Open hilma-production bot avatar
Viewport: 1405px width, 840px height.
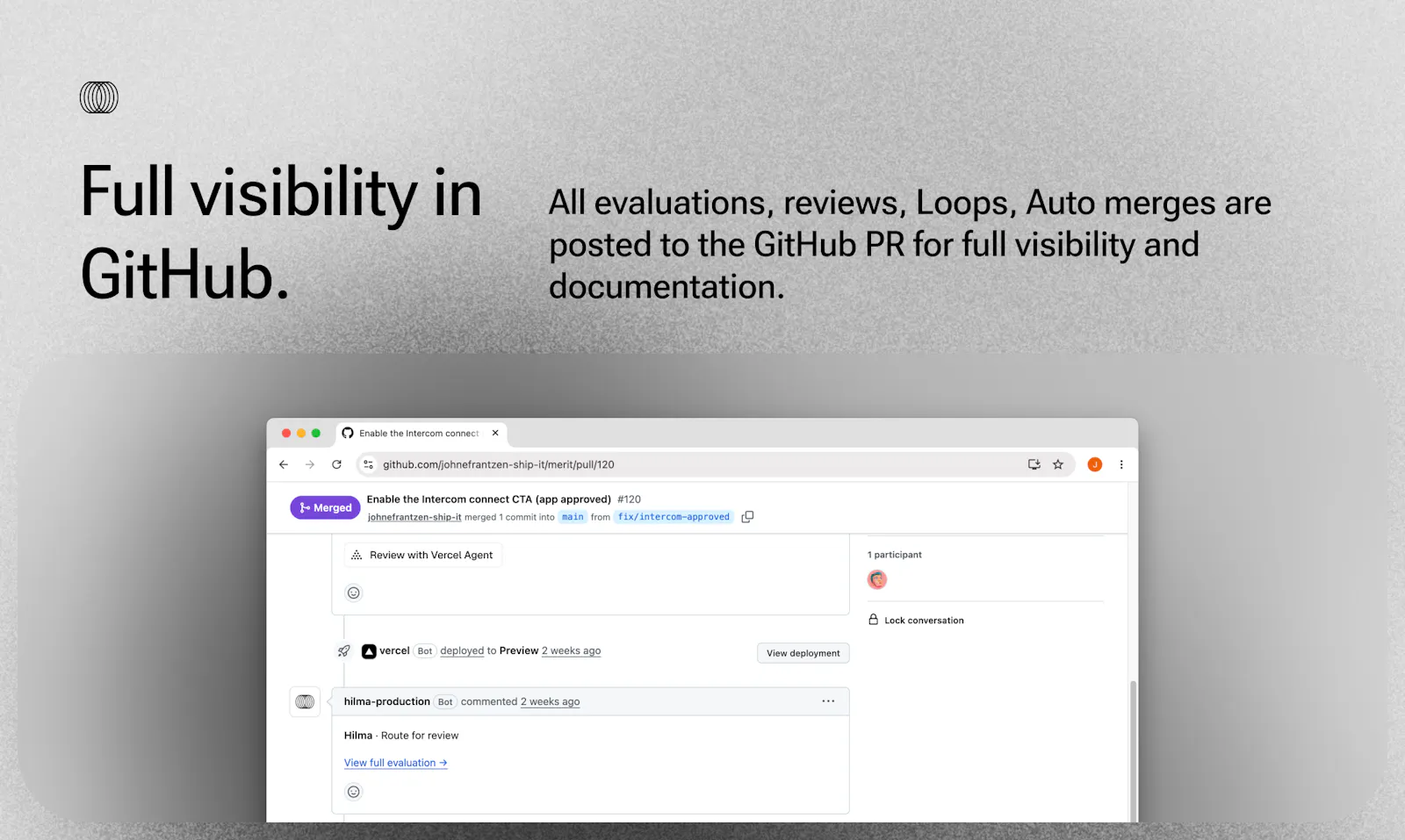305,702
